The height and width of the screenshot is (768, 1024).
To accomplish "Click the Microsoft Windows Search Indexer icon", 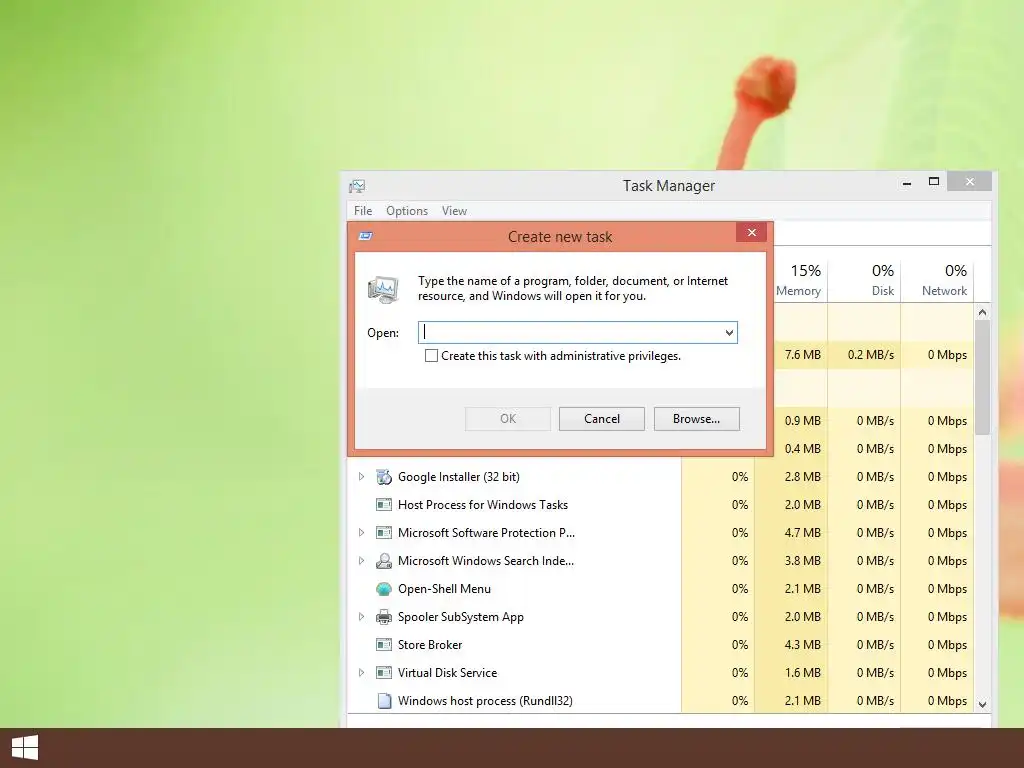I will click(384, 561).
